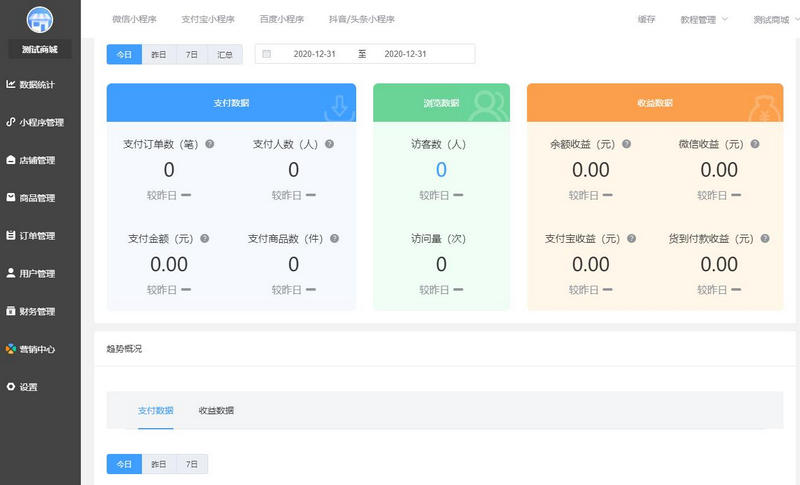The height and width of the screenshot is (485, 800).
Task: Click help icon beside 支付金额（元）
Action: [x=205, y=238]
